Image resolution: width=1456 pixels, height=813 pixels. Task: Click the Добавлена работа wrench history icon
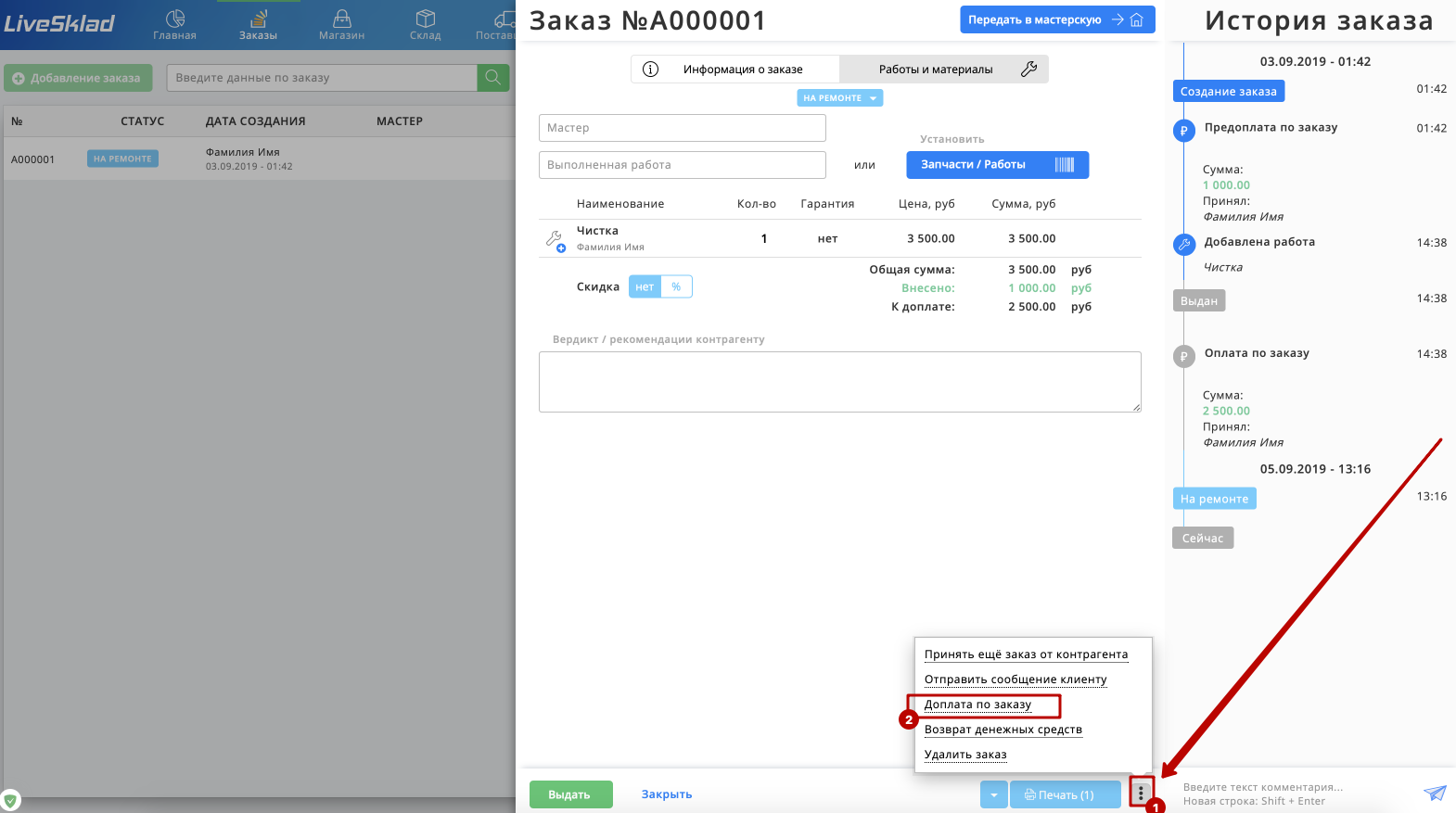pos(1183,245)
